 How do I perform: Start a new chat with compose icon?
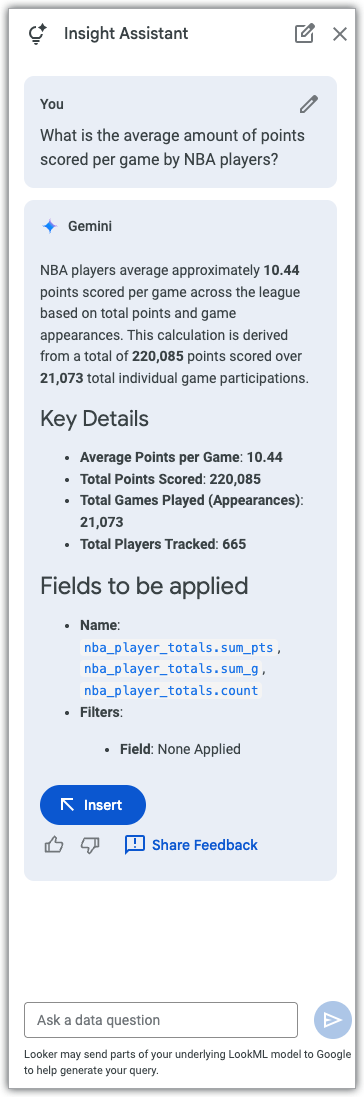click(304, 34)
